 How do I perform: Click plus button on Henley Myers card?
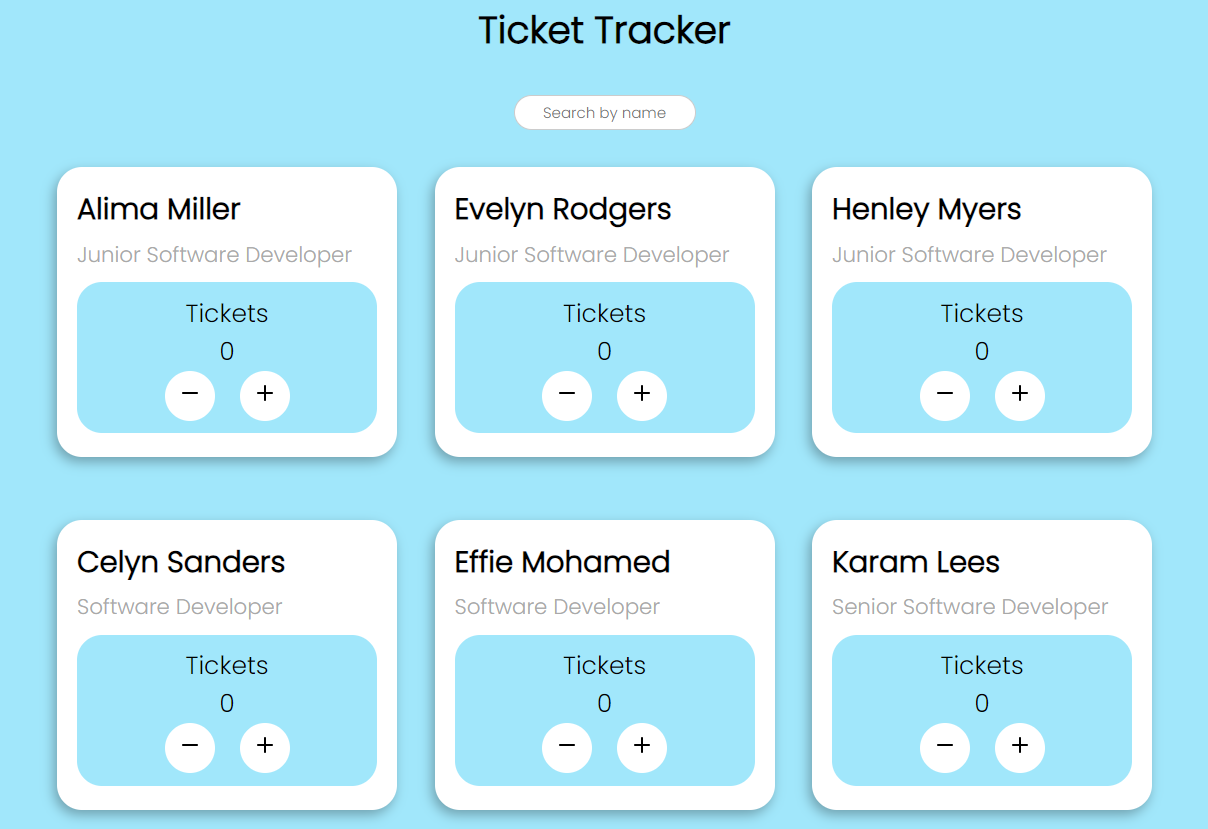point(1020,395)
